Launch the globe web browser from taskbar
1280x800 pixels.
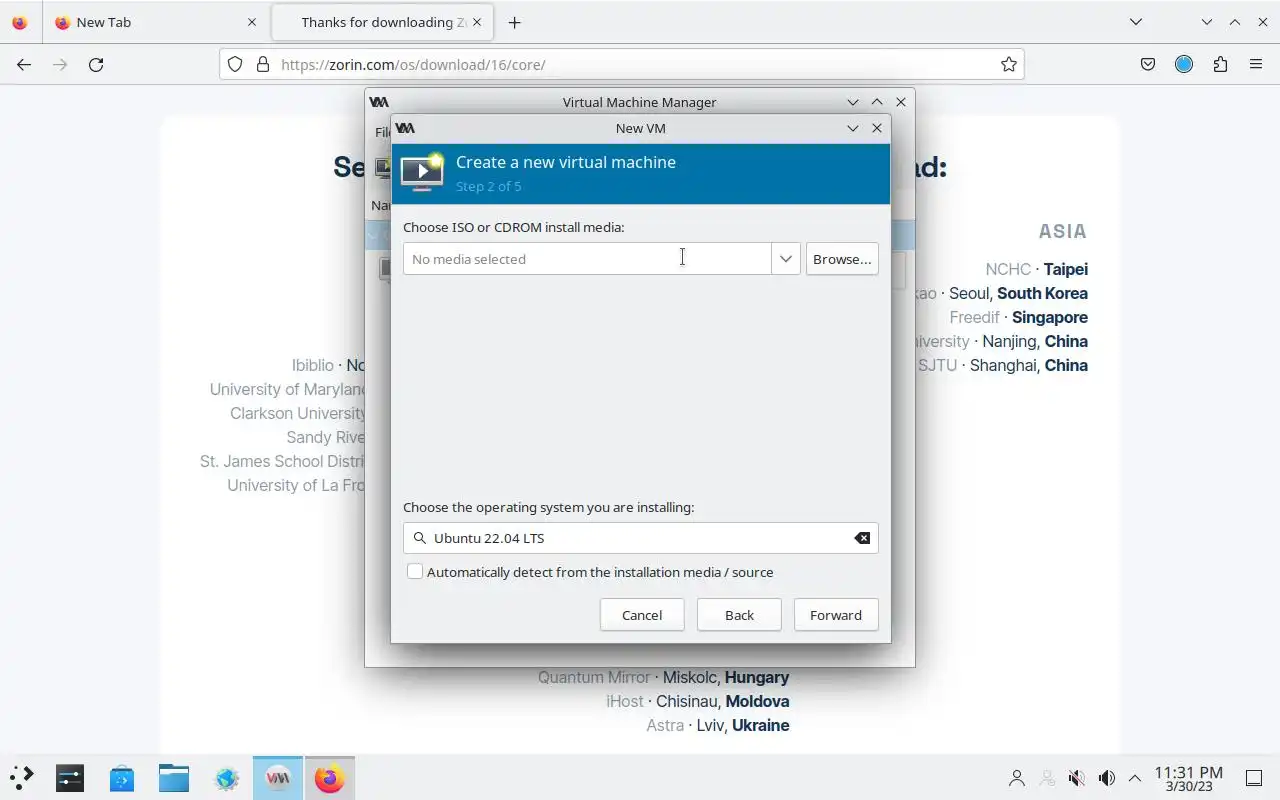(226, 777)
